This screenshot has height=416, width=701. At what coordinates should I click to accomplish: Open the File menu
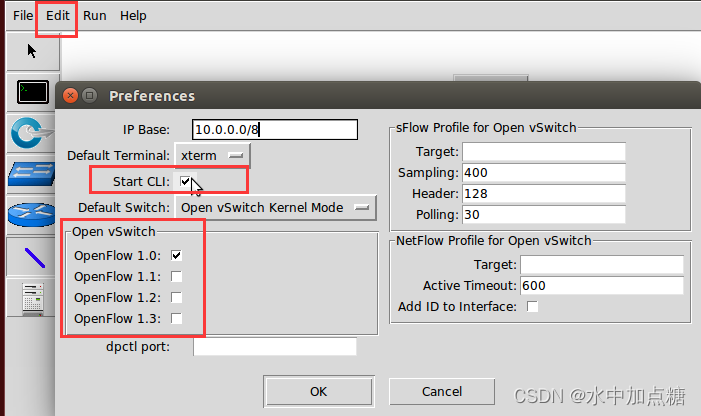23,16
